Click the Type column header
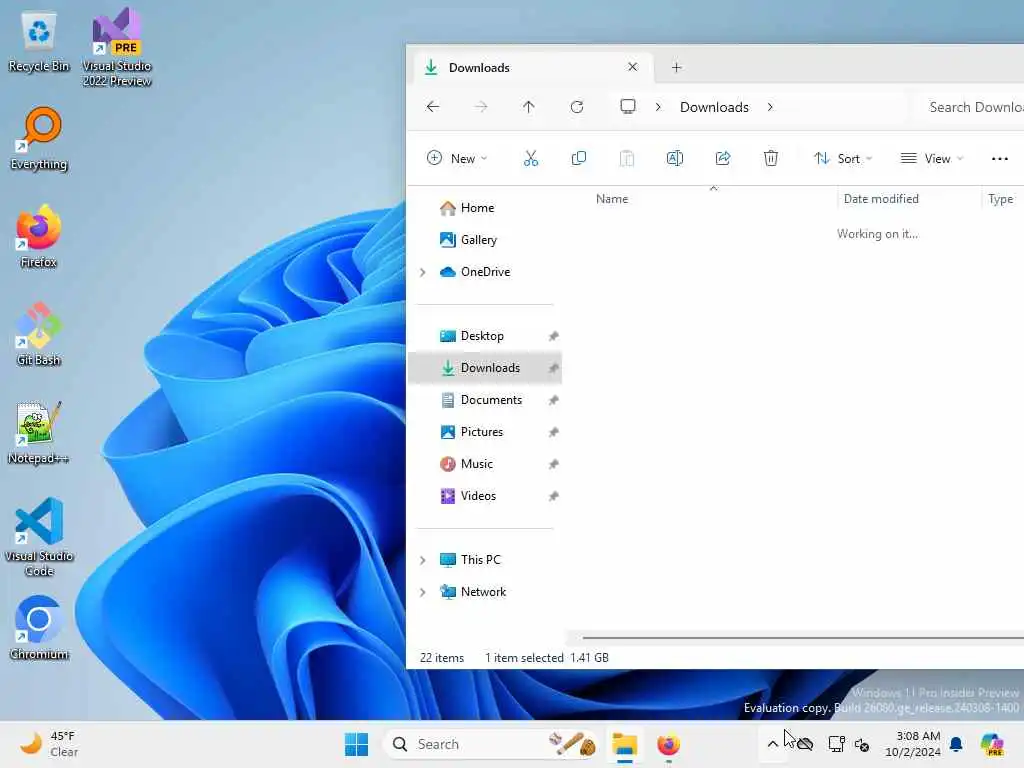 pos(1002,199)
